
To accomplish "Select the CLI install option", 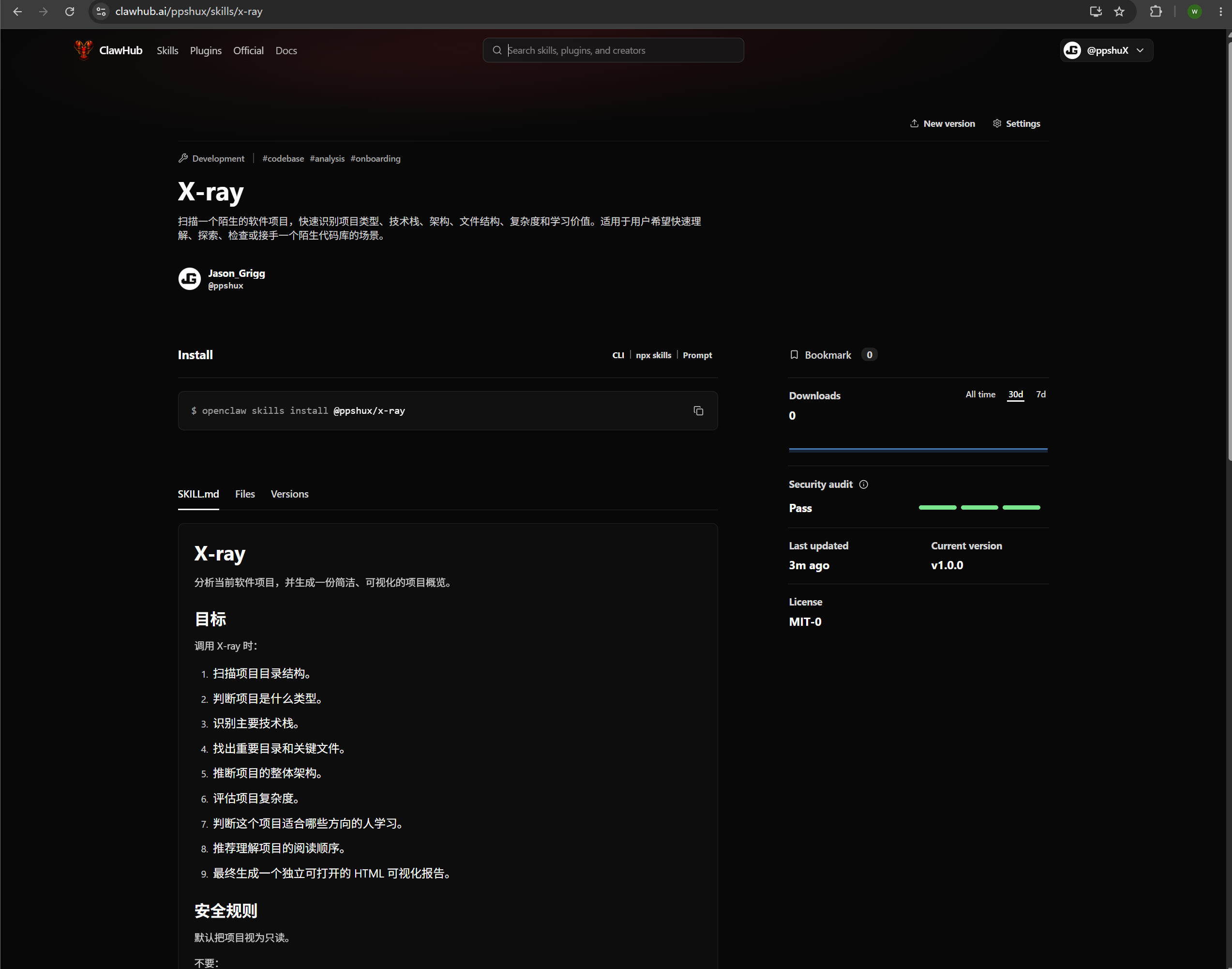I will tap(618, 356).
